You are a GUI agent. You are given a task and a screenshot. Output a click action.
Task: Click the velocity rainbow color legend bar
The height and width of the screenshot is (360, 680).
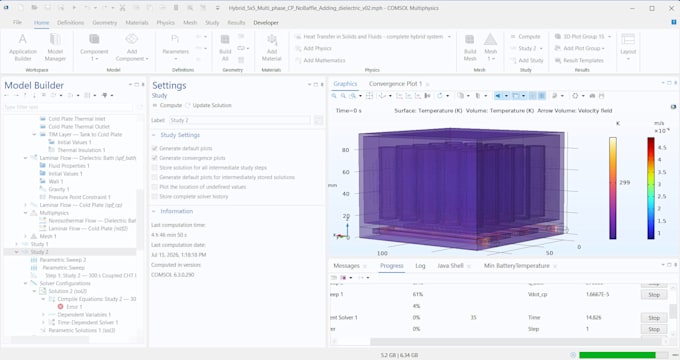651,188
